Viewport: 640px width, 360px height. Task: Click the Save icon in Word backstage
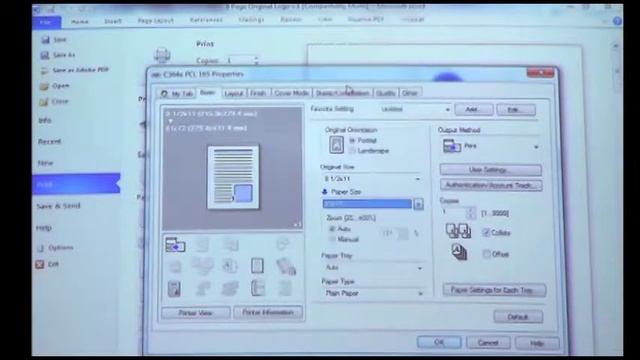pos(45,40)
